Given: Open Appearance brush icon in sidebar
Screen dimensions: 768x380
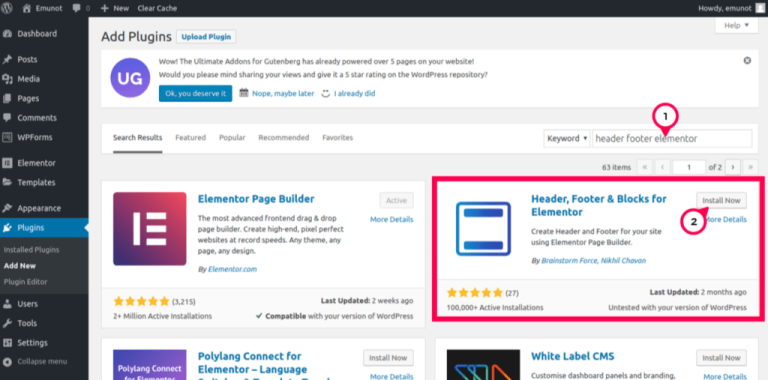Looking at the screenshot, I should pos(7,208).
